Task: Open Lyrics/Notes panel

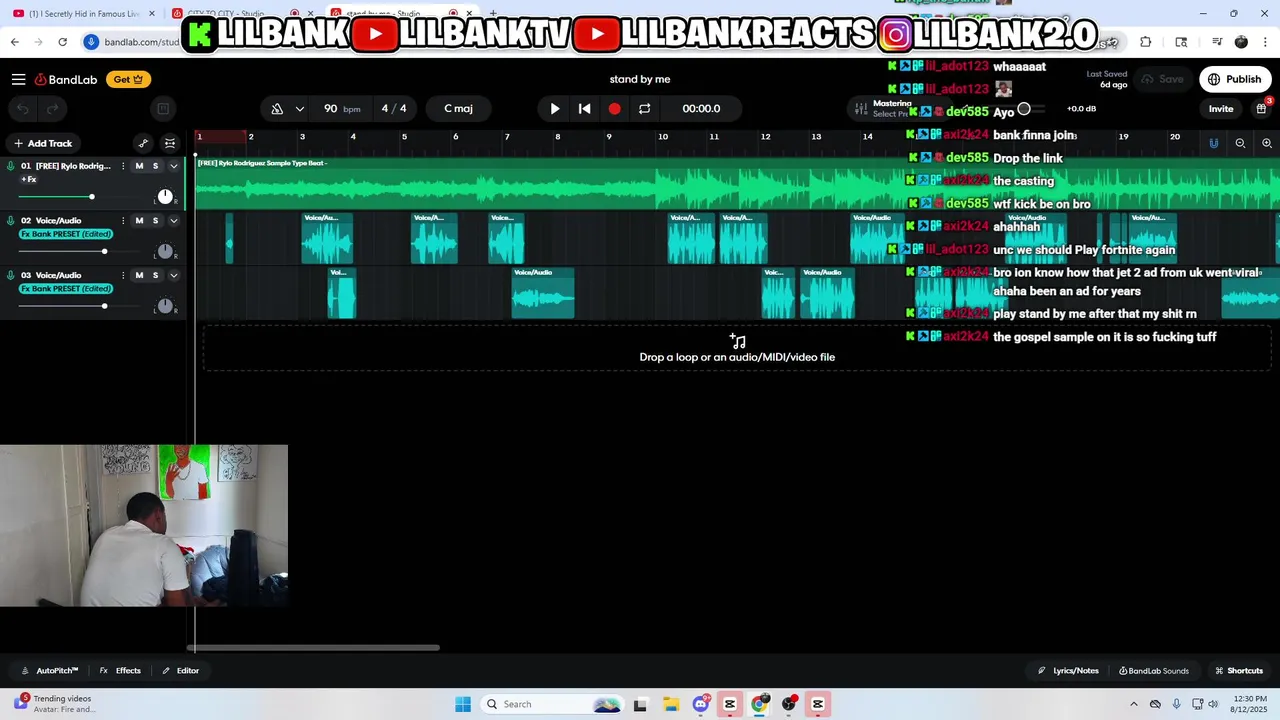Action: (x=1068, y=671)
